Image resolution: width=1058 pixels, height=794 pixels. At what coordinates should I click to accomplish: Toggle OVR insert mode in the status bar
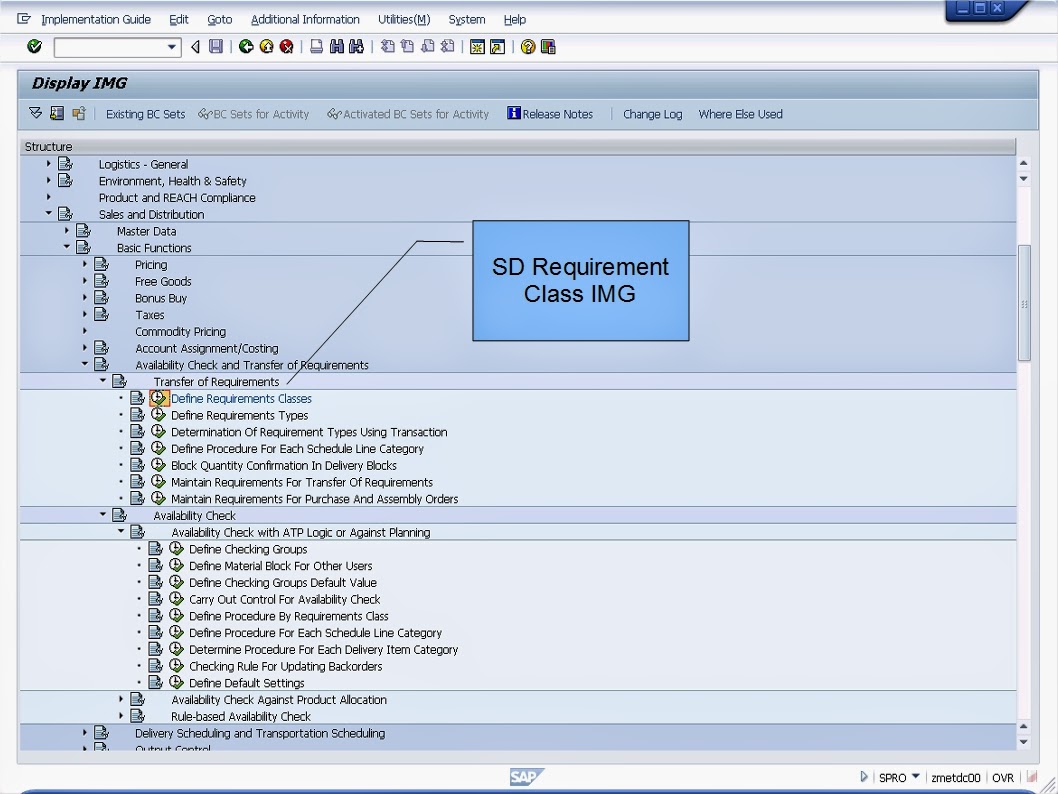click(1002, 777)
